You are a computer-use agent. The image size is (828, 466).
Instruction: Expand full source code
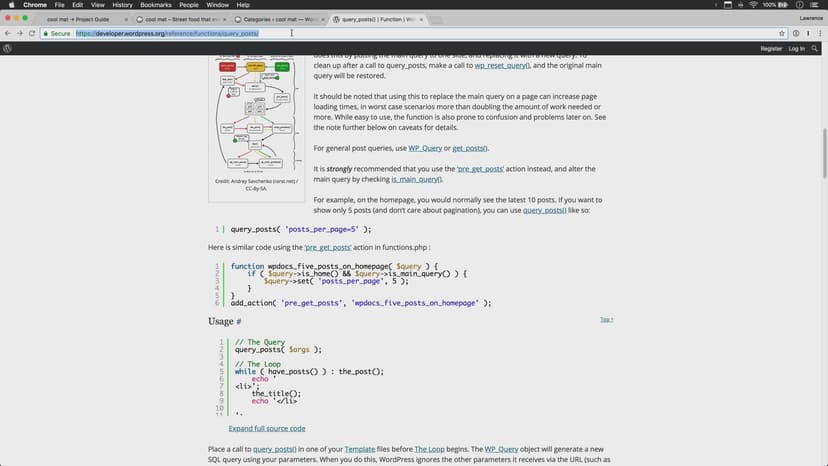click(267, 428)
